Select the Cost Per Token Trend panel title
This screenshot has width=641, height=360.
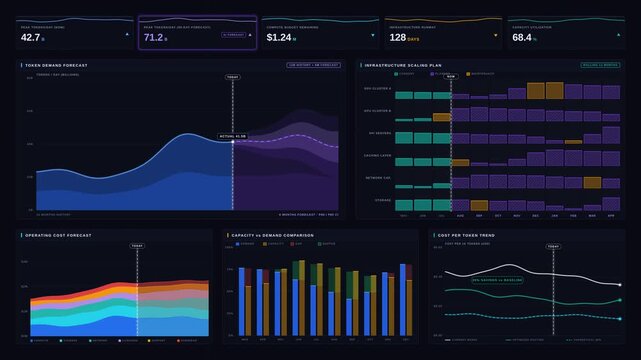(x=466, y=235)
